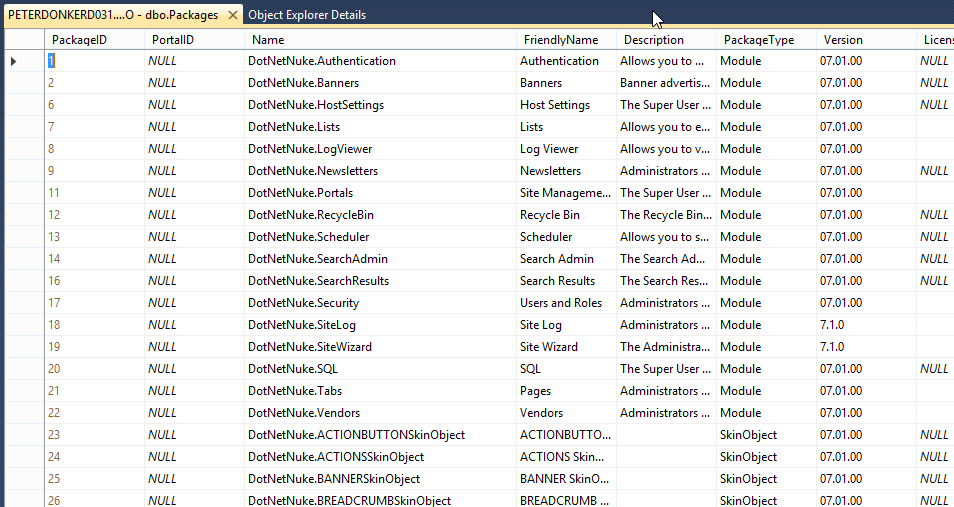
Task: Click the Users and Roles cell
Action: (566, 302)
